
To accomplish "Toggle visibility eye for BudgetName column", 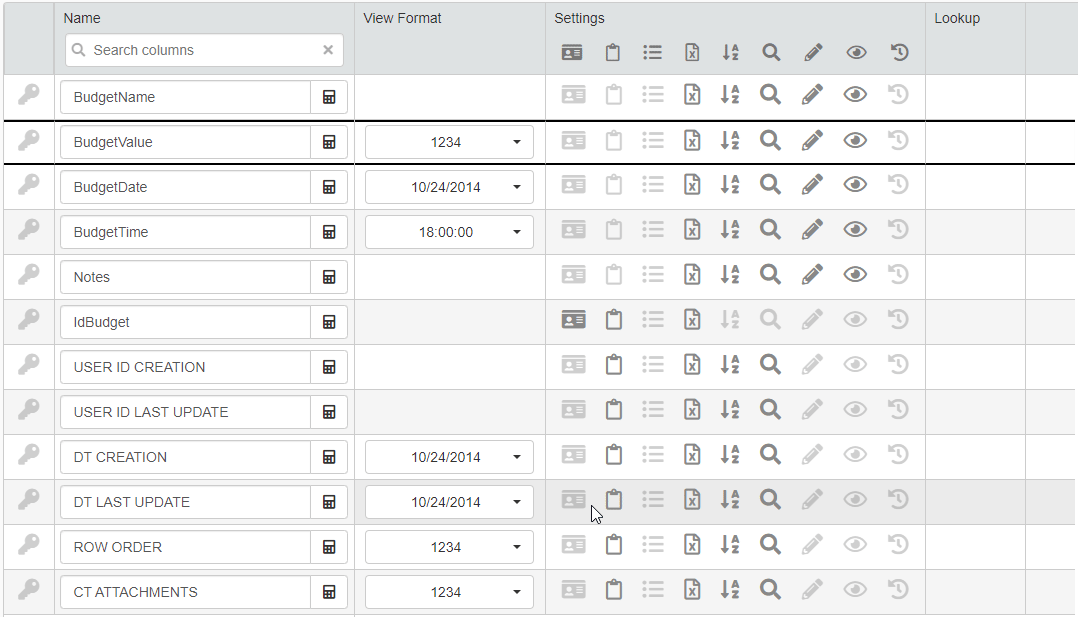I will click(855, 95).
